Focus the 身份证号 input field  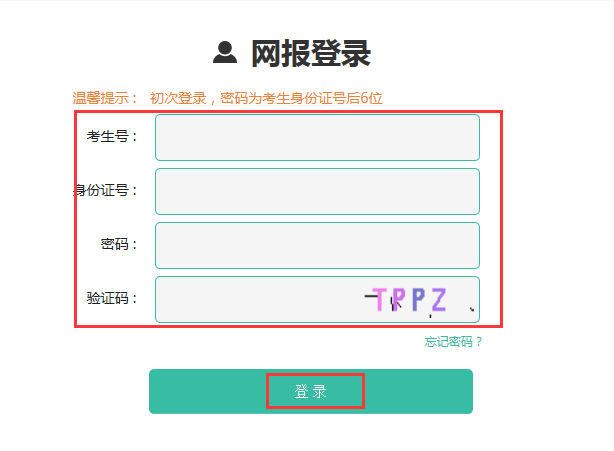[317, 191]
